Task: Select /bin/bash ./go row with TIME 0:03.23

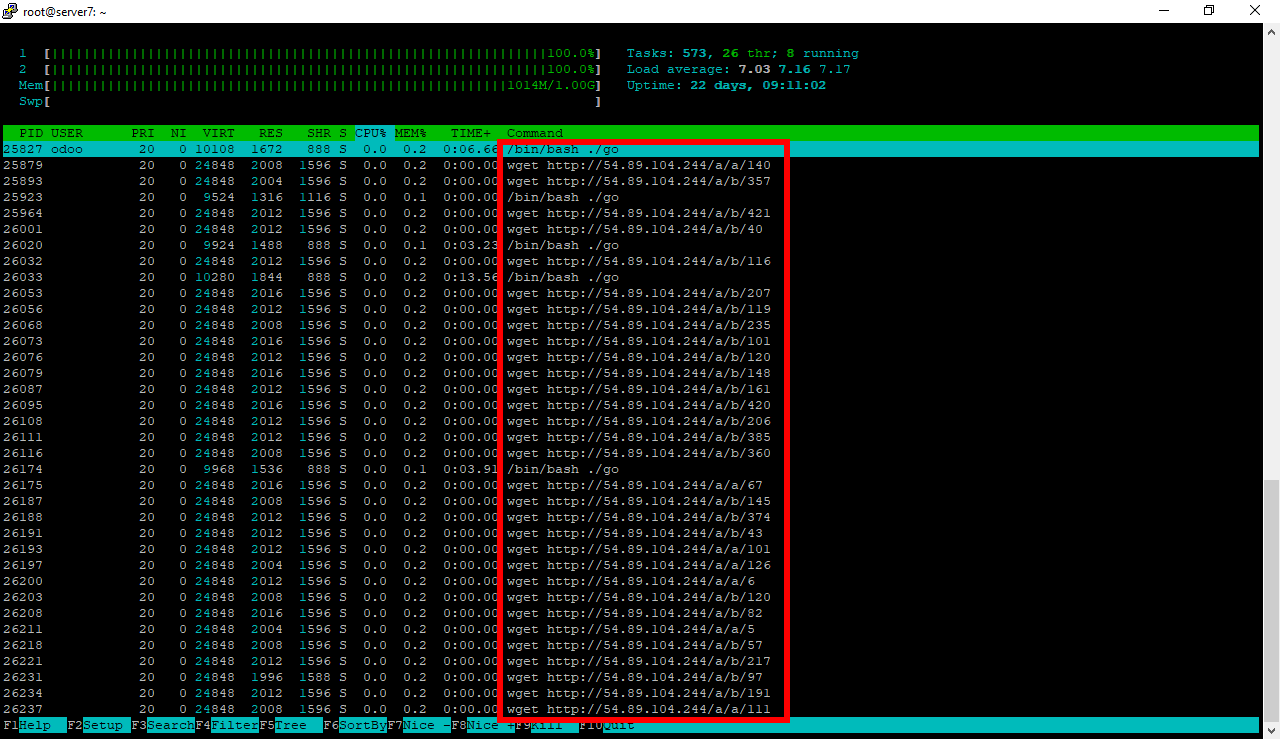Action: pyautogui.click(x=630, y=245)
